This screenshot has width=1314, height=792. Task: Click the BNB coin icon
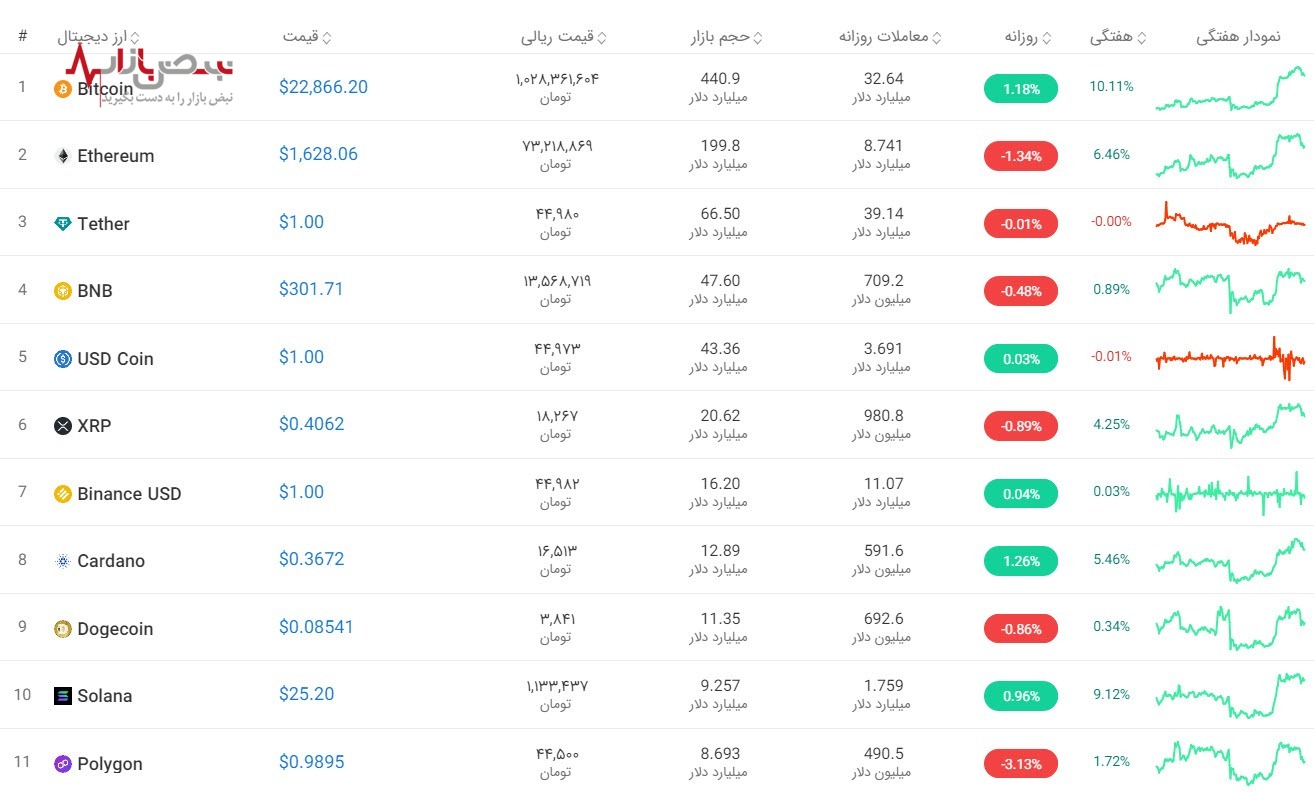tap(62, 291)
